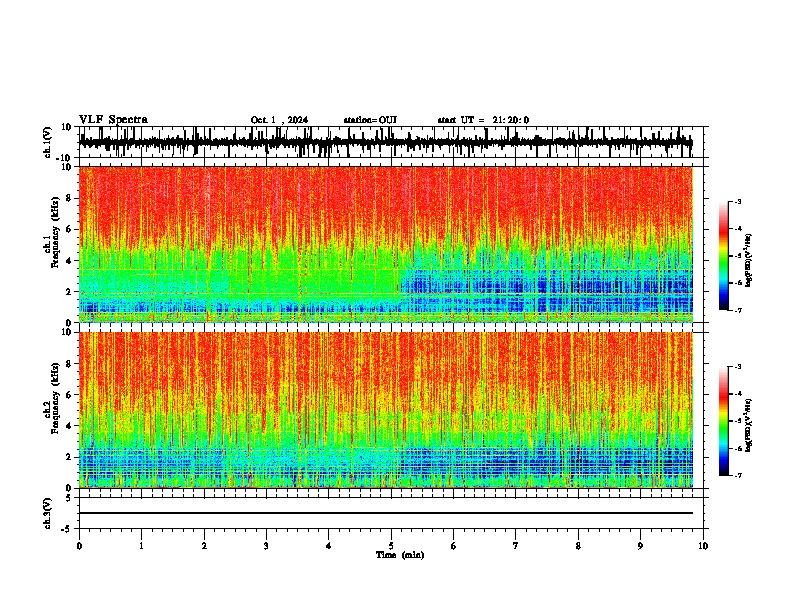Click the 'ch.1(V)' waveform axis label

(x=48, y=142)
